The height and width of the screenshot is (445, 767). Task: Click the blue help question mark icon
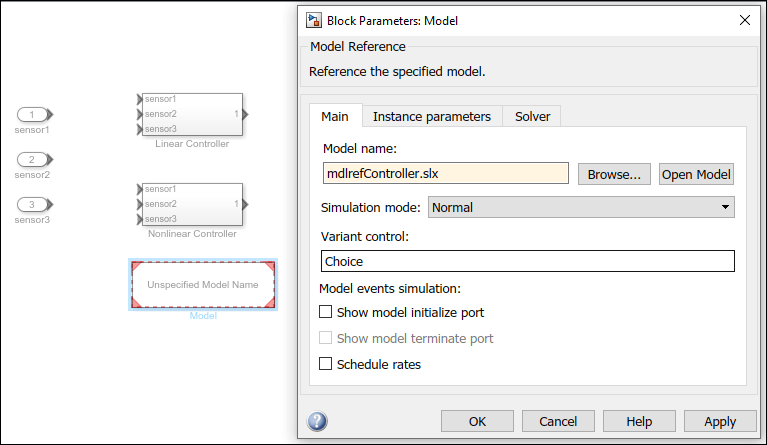pyautogui.click(x=317, y=421)
